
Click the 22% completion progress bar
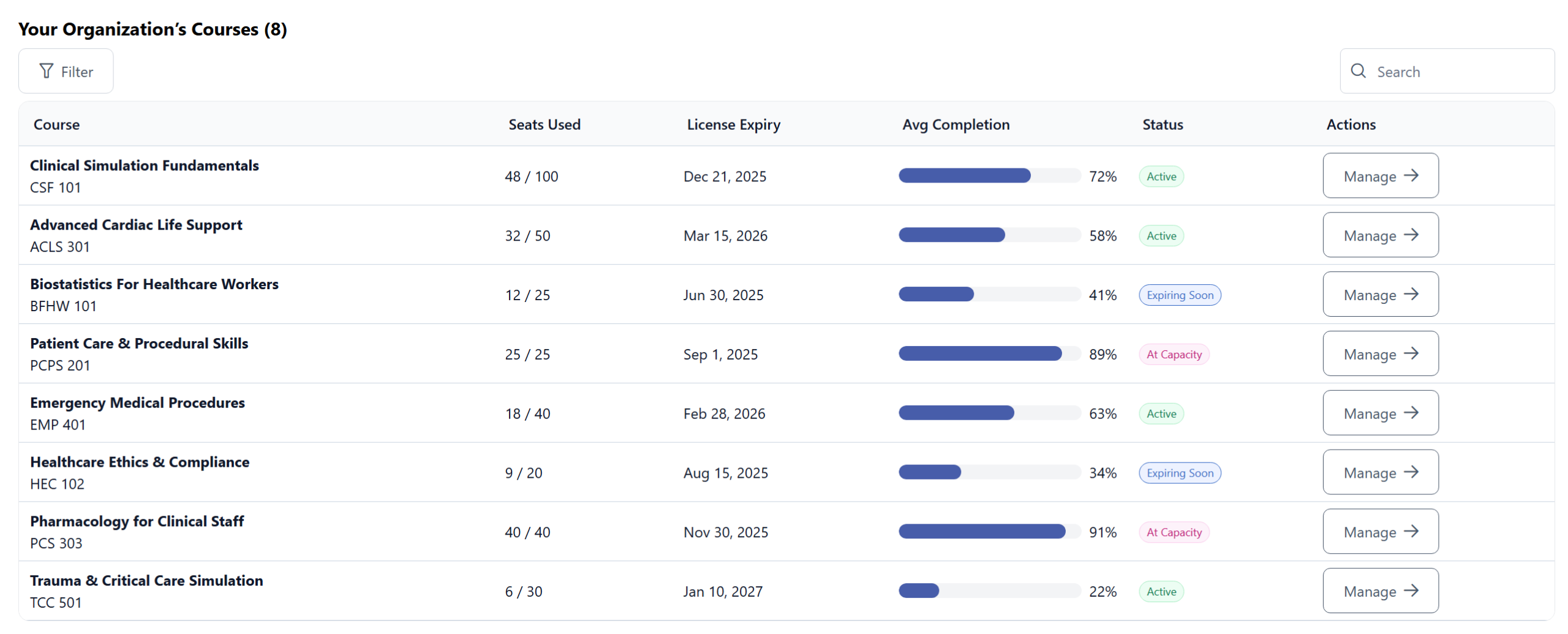click(x=989, y=592)
